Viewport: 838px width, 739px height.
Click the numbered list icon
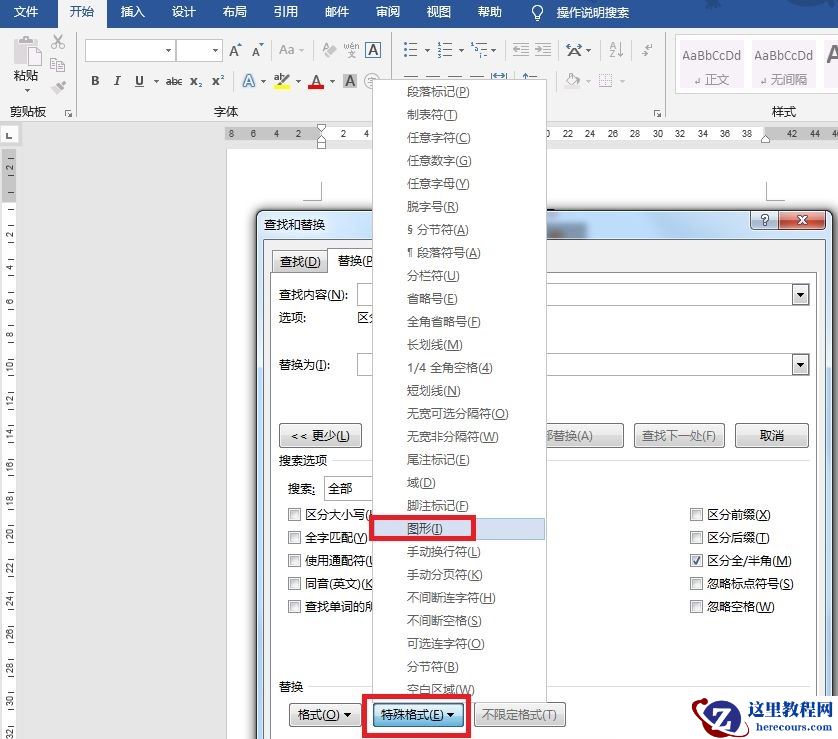pyautogui.click(x=445, y=50)
